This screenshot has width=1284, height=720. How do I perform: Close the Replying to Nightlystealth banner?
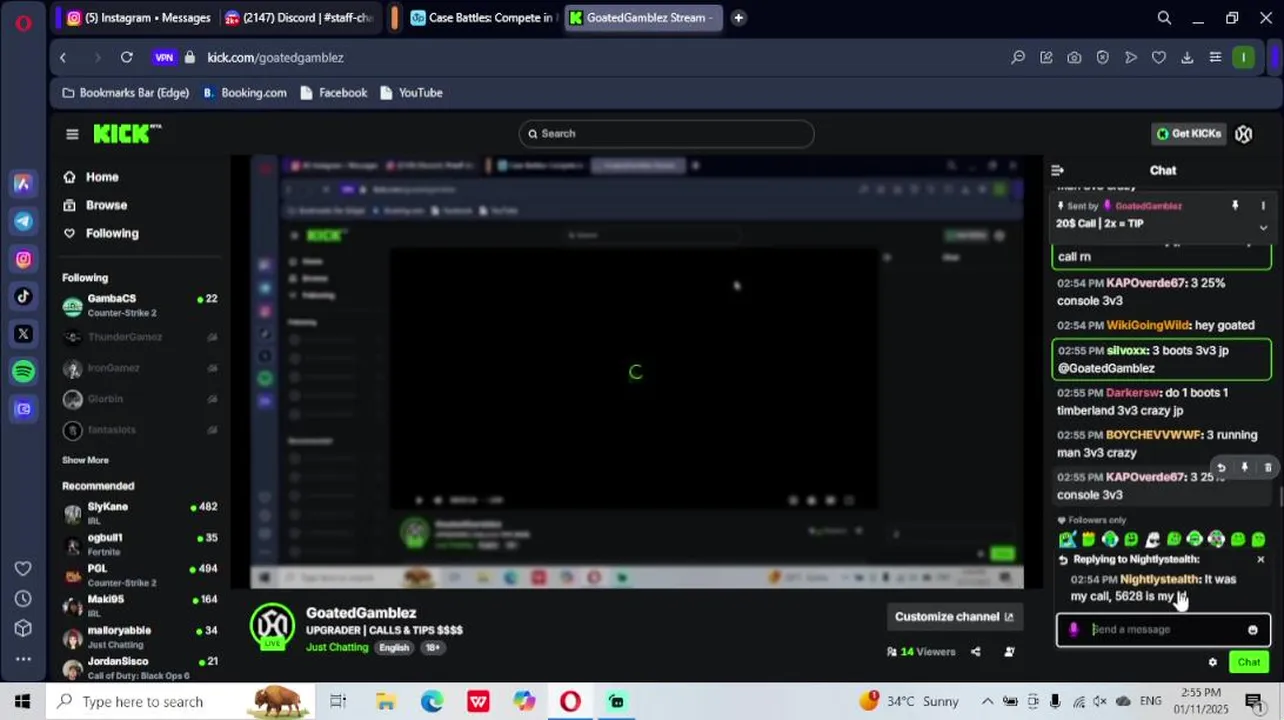(1260, 560)
